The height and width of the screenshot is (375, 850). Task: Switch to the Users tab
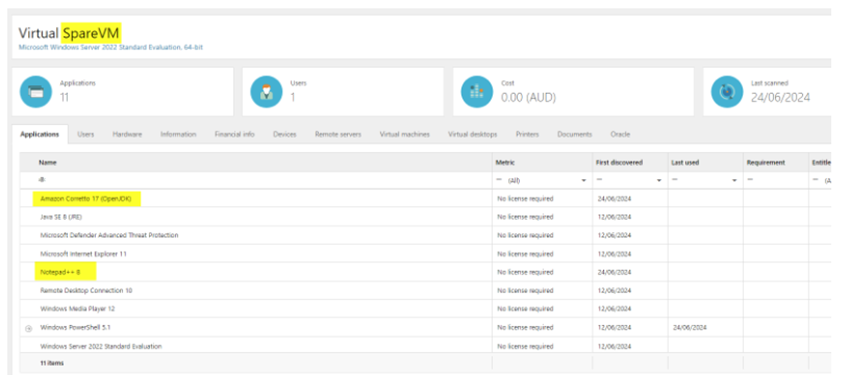pos(86,134)
